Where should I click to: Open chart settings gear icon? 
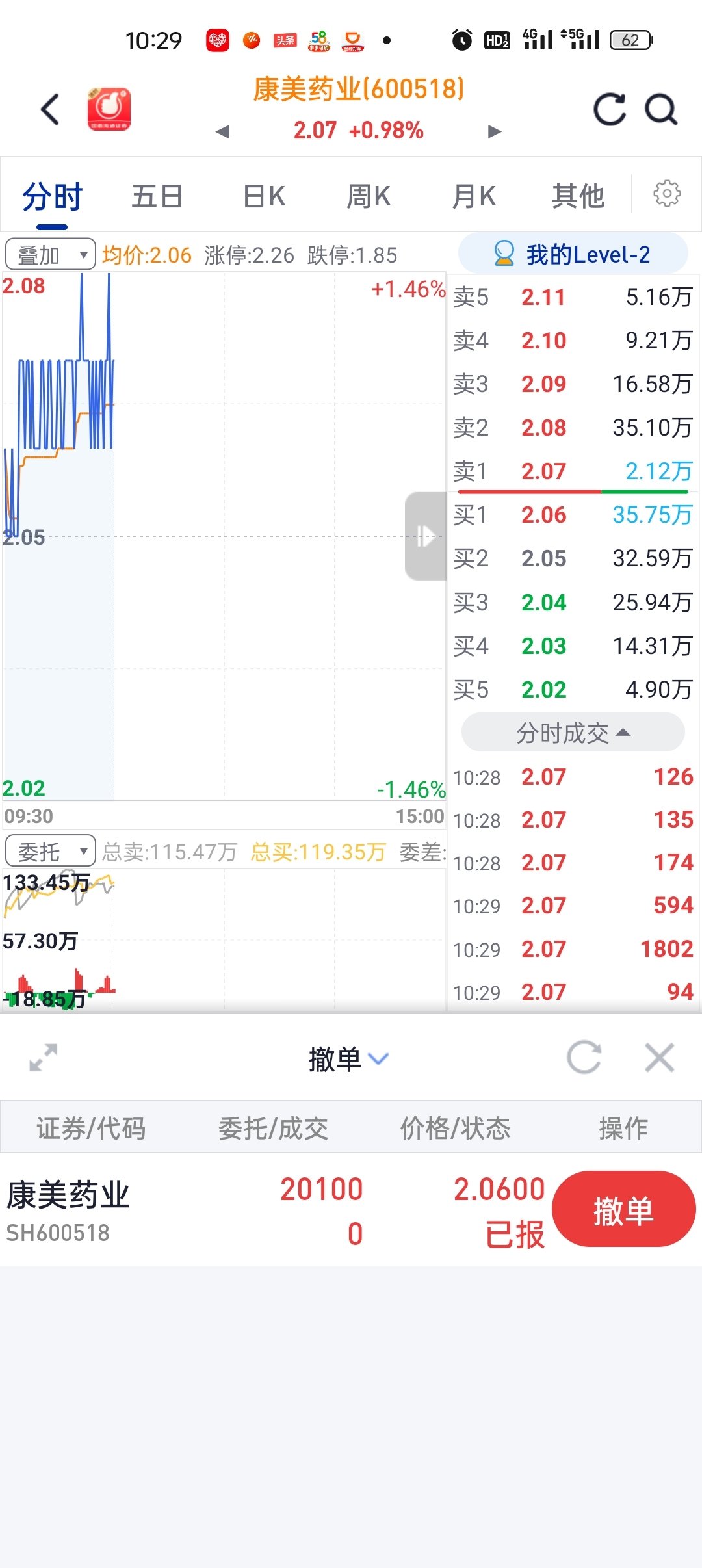[667, 194]
